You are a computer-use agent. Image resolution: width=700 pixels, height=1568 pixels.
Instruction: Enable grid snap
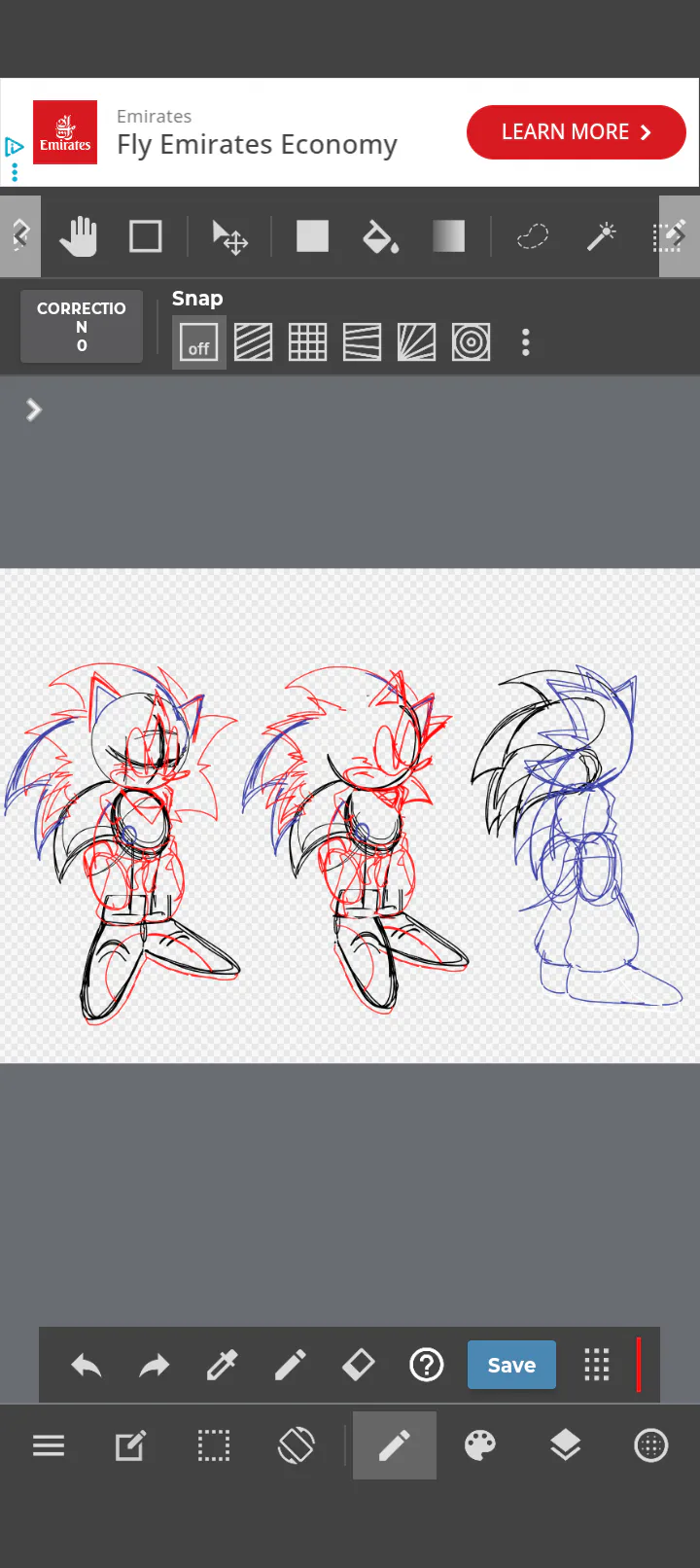click(x=308, y=342)
